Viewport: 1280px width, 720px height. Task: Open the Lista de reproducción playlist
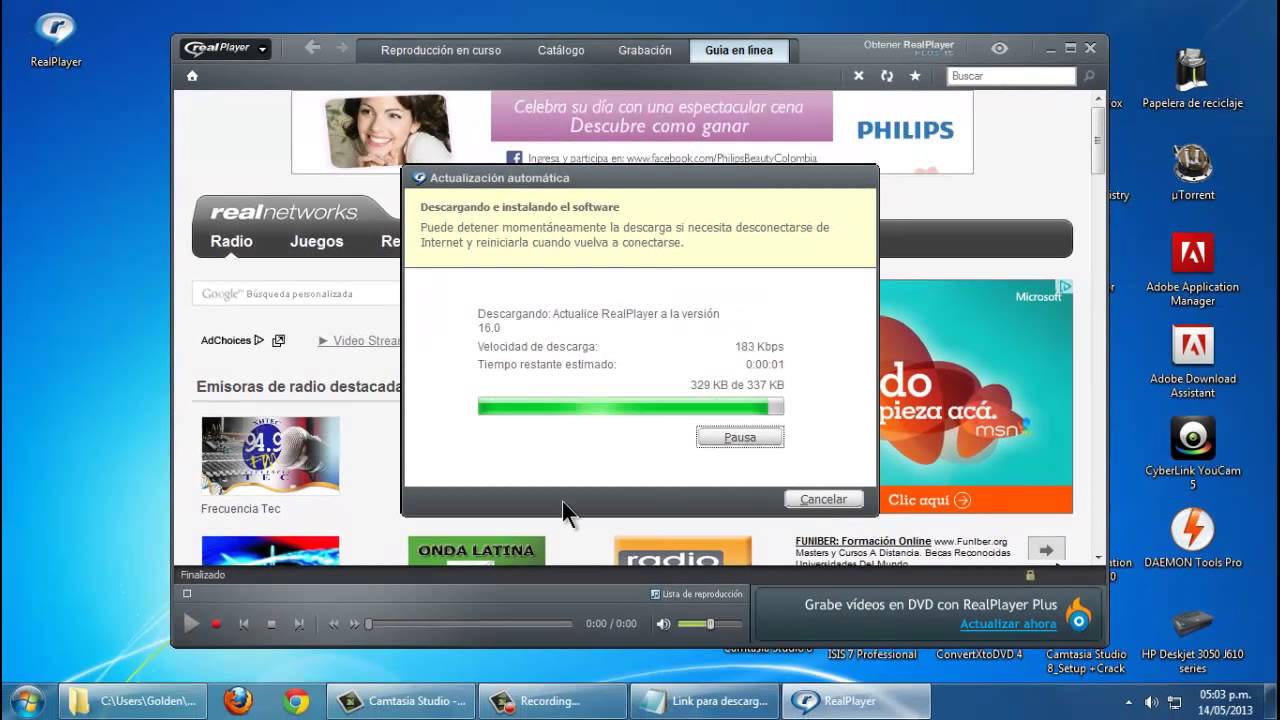coord(697,594)
